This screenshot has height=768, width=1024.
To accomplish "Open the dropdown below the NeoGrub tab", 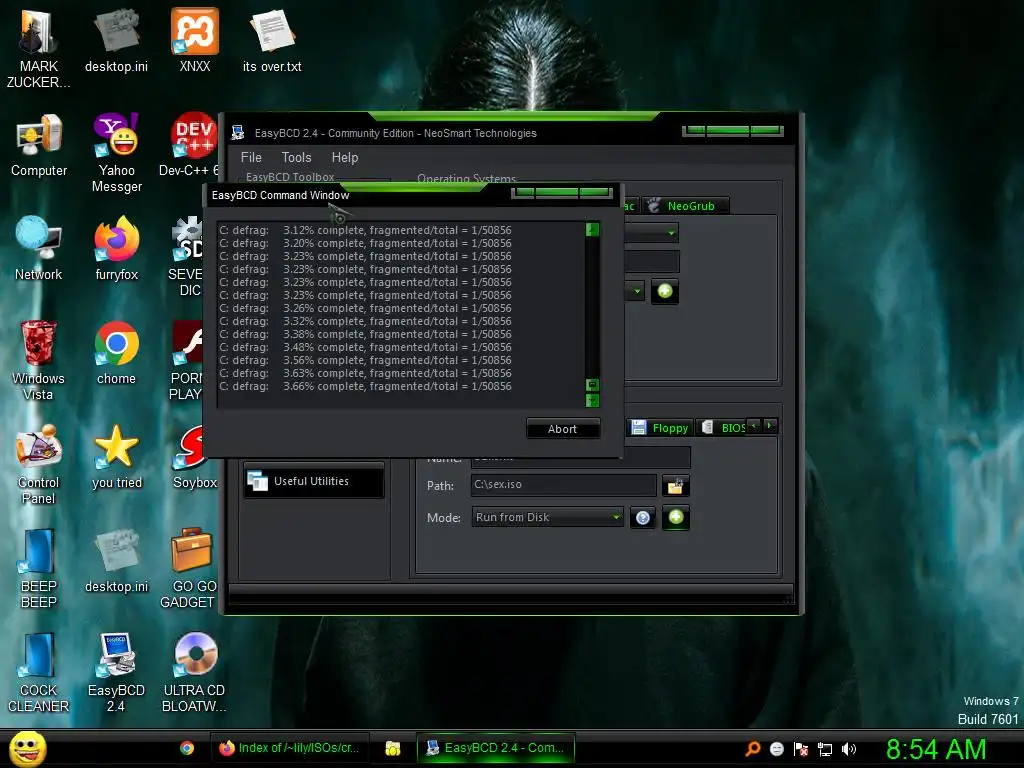I will 652,232.
